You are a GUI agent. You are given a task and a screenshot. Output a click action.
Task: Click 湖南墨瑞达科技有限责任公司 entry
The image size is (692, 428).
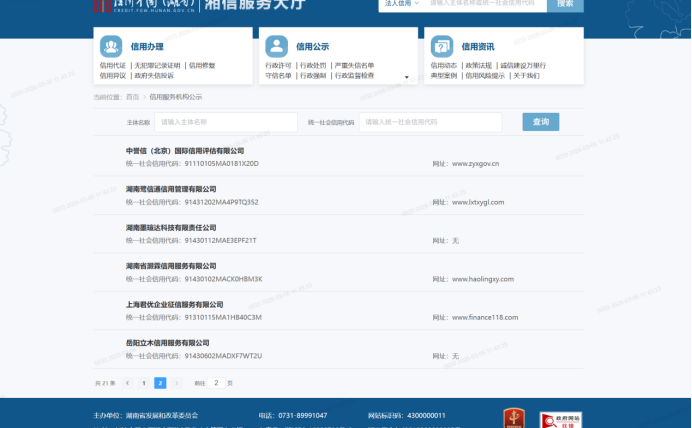(171, 228)
